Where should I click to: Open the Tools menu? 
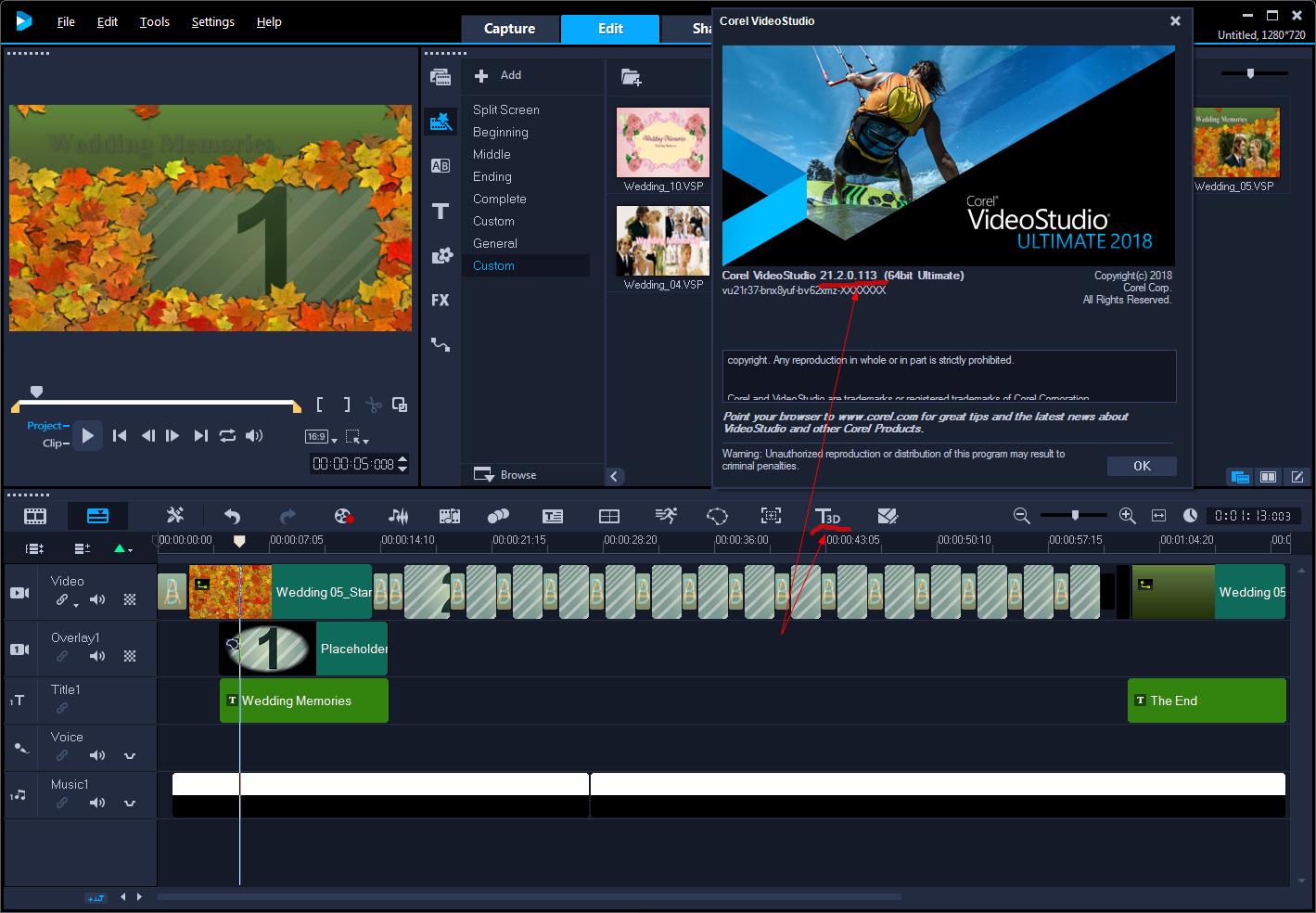point(155,21)
